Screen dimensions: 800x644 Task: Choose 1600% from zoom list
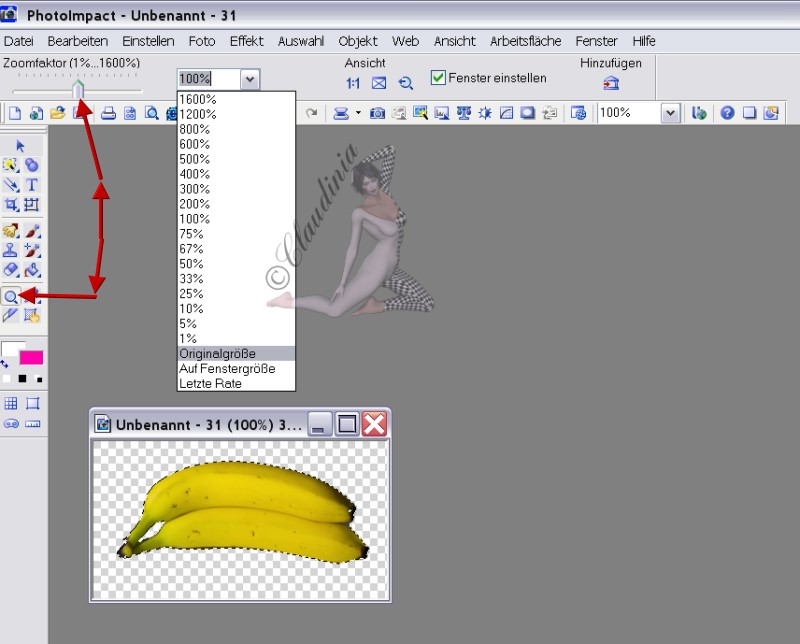[x=236, y=99]
